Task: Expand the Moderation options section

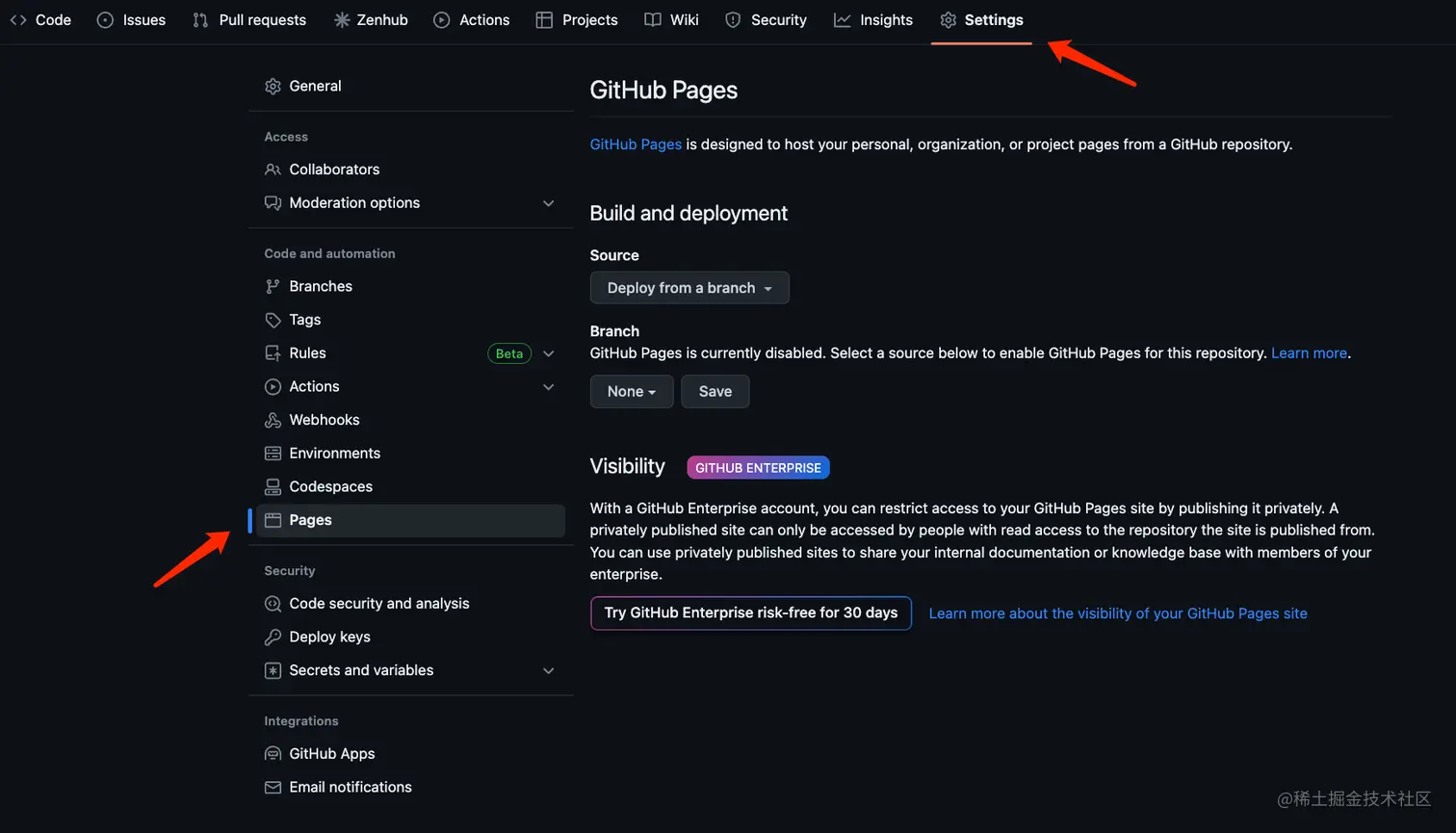Action: pos(548,203)
